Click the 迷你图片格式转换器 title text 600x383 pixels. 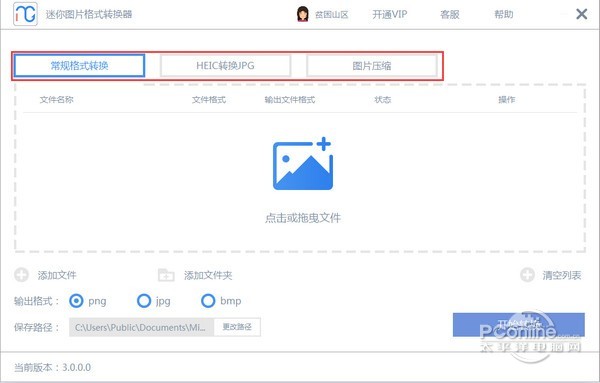pos(89,15)
